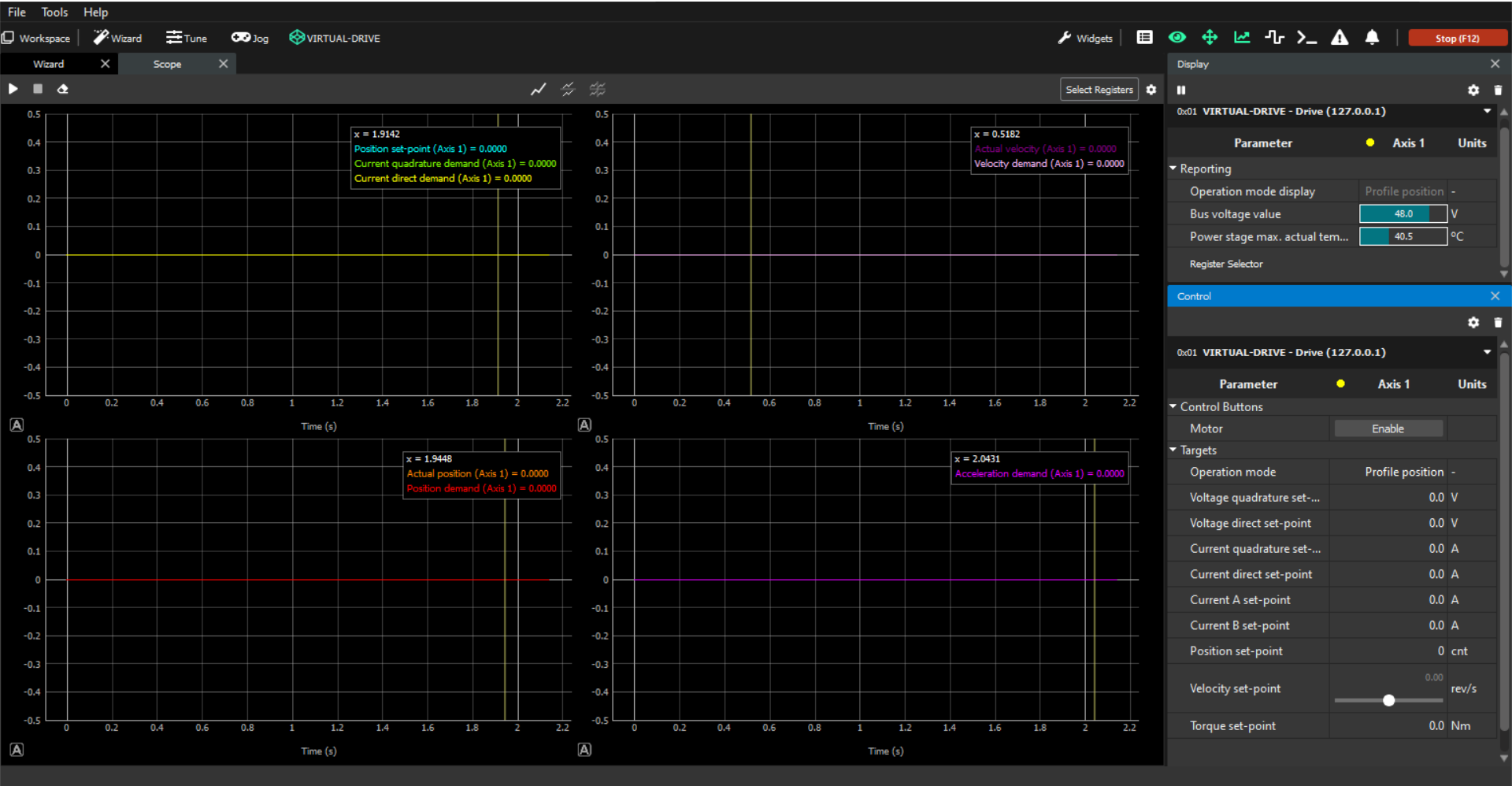Click the Velocity set-point slider handle
Viewport: 1512px width, 786px height.
[x=1389, y=700]
